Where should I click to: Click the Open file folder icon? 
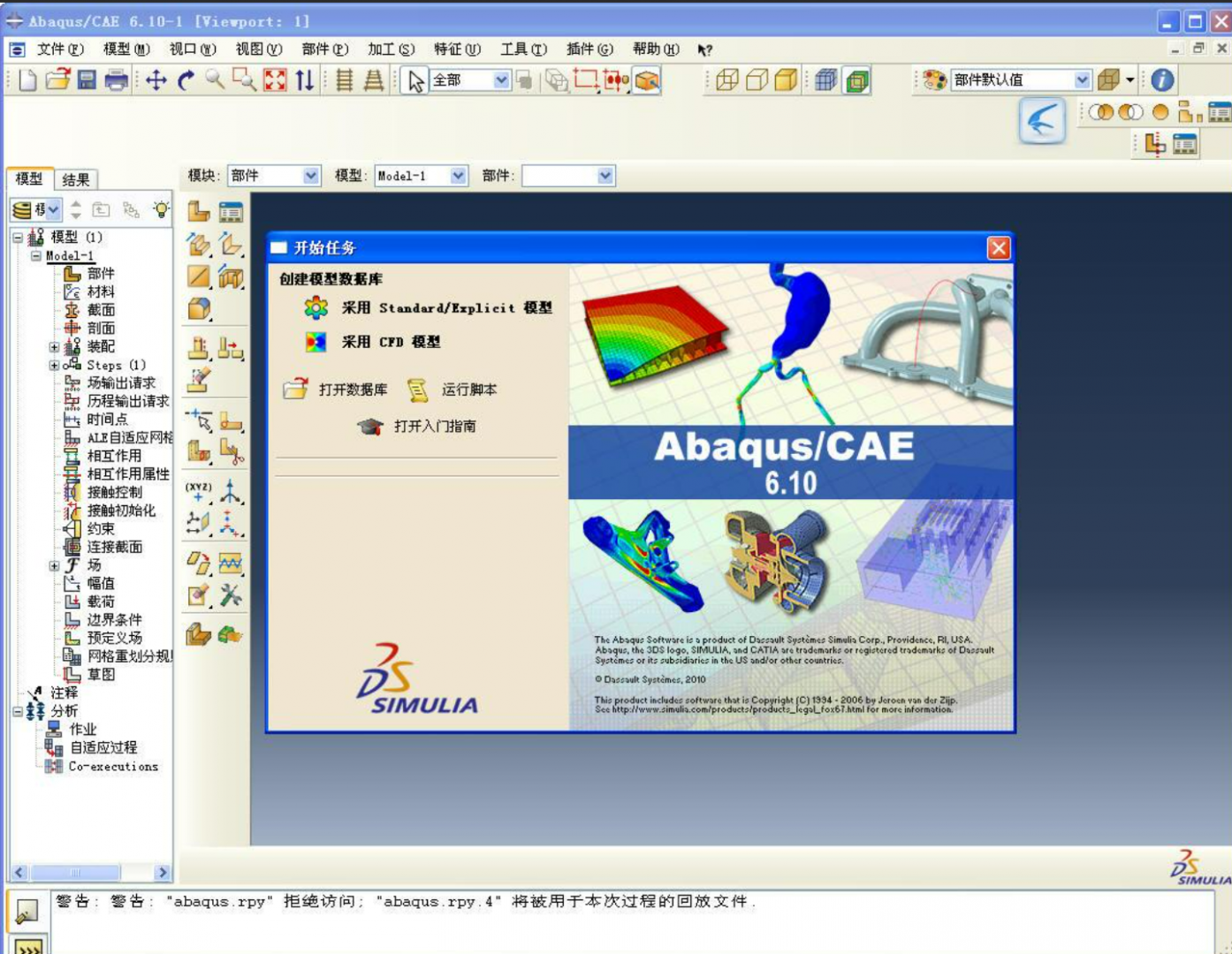pos(57,80)
